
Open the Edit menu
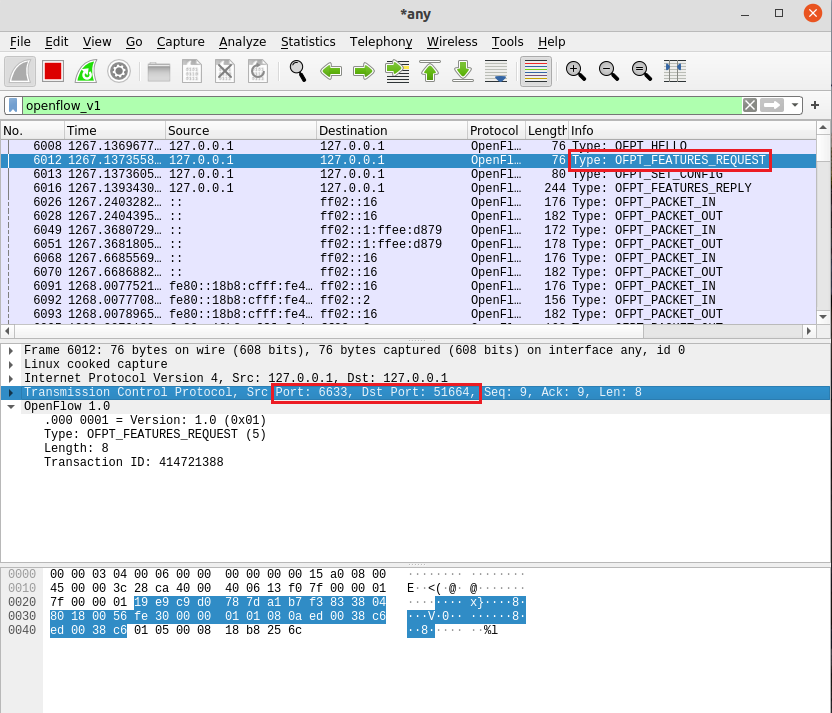point(56,41)
